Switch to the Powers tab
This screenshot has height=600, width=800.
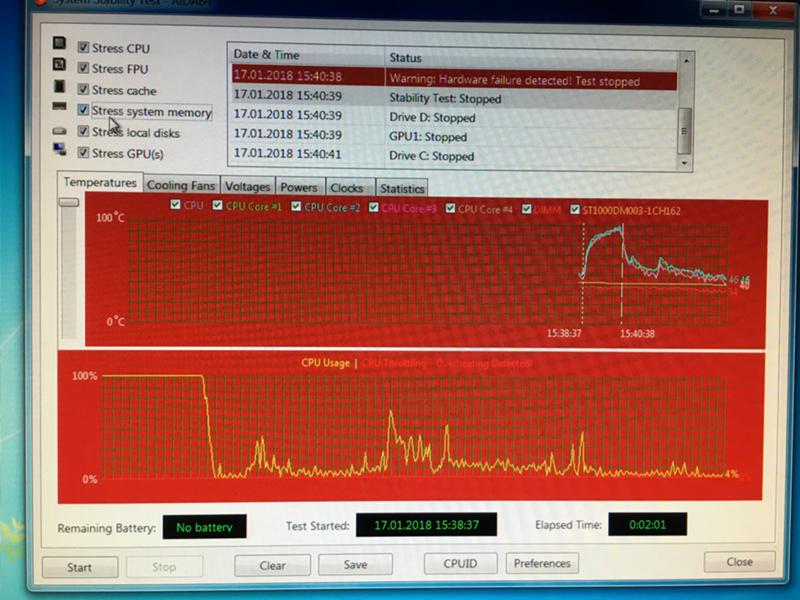pyautogui.click(x=299, y=187)
